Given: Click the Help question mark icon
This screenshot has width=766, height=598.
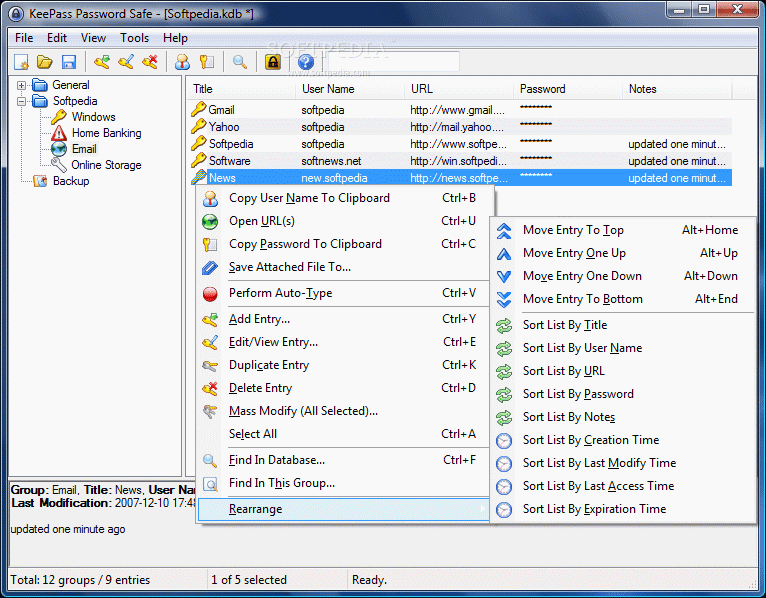Looking at the screenshot, I should 306,62.
